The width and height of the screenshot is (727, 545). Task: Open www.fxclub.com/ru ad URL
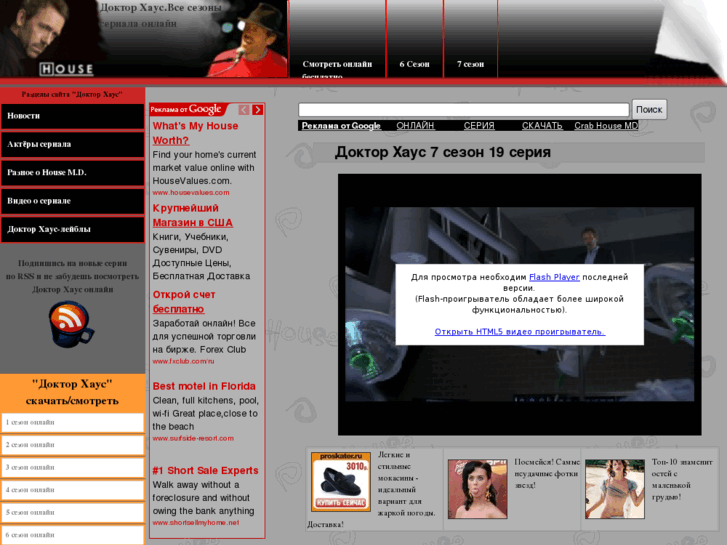[x=184, y=361]
